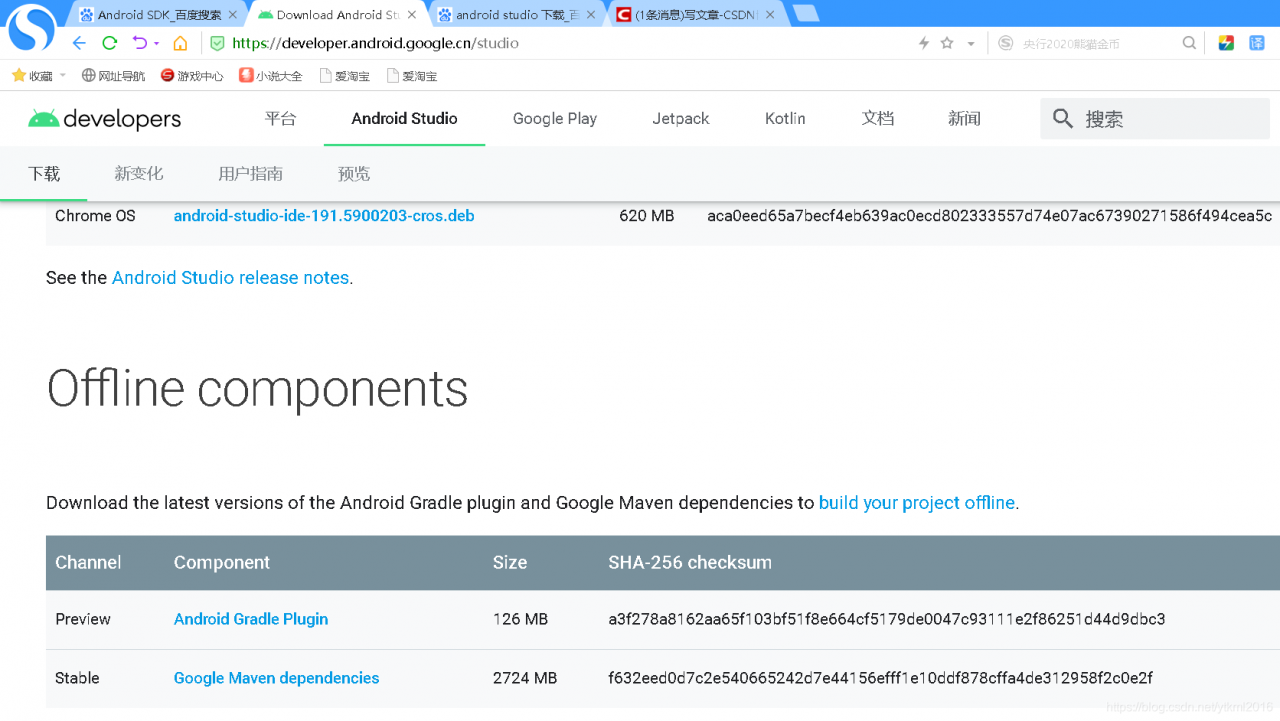Select the 预览 sub-tab

click(354, 174)
